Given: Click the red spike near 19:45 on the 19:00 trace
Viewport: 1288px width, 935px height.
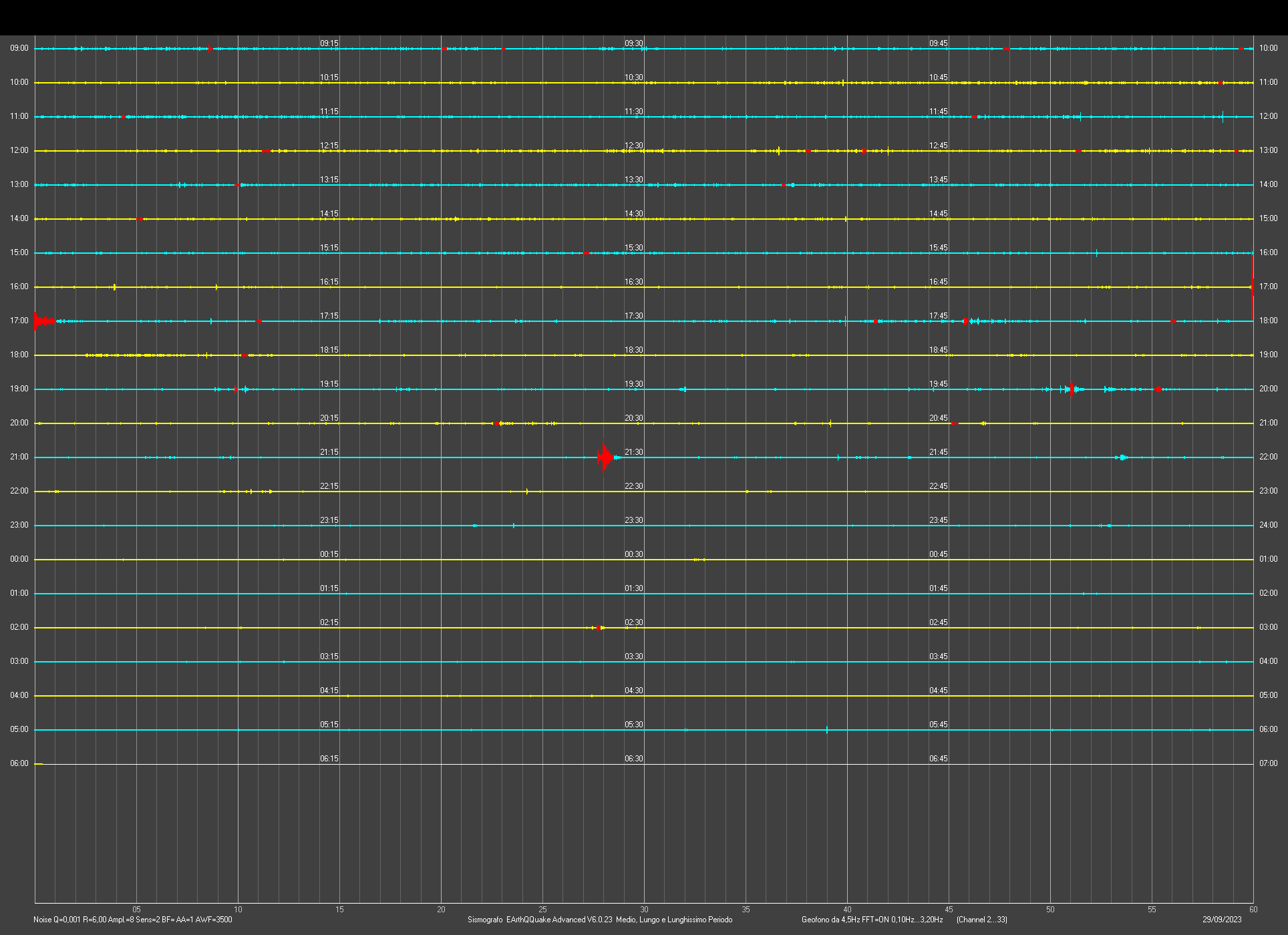Looking at the screenshot, I should (x=1072, y=389).
